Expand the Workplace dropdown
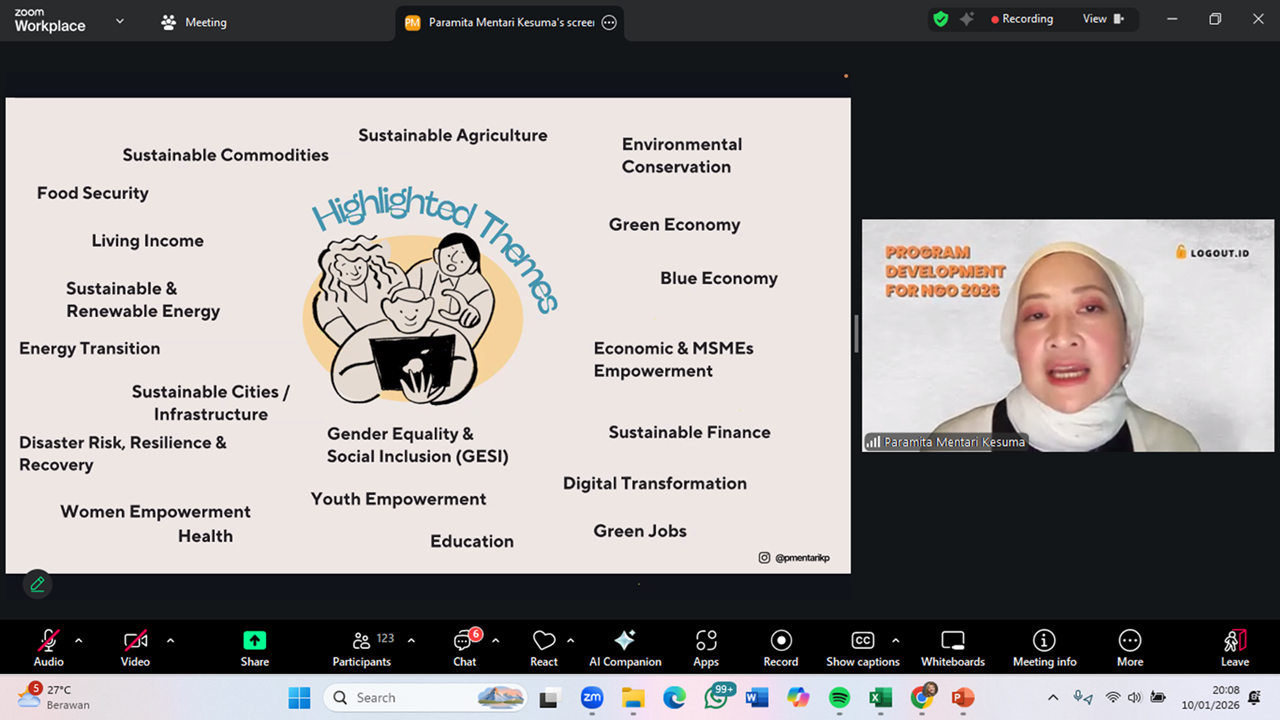The width and height of the screenshot is (1280, 720). click(x=118, y=22)
